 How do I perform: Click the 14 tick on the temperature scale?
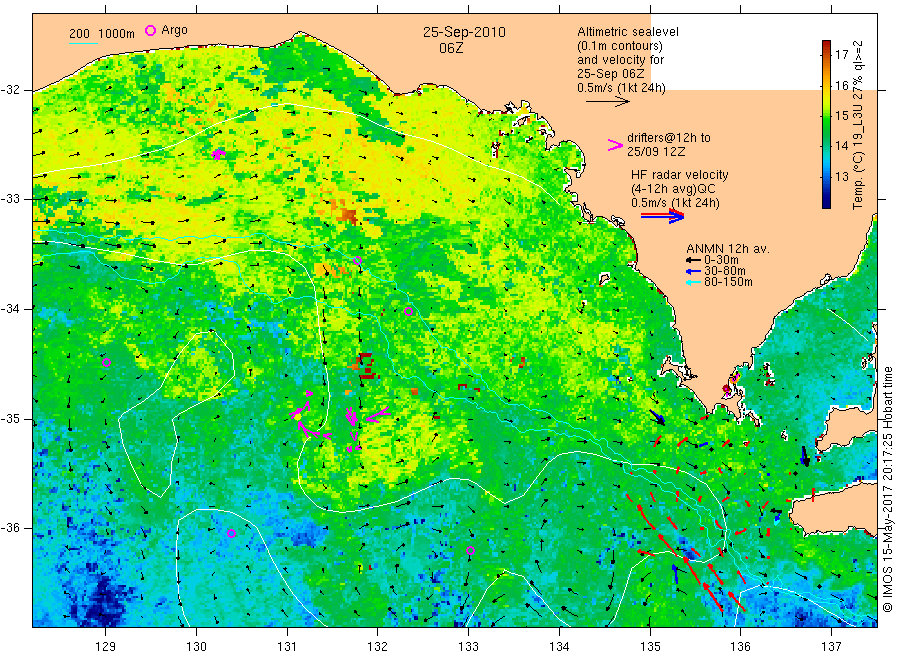tap(841, 146)
